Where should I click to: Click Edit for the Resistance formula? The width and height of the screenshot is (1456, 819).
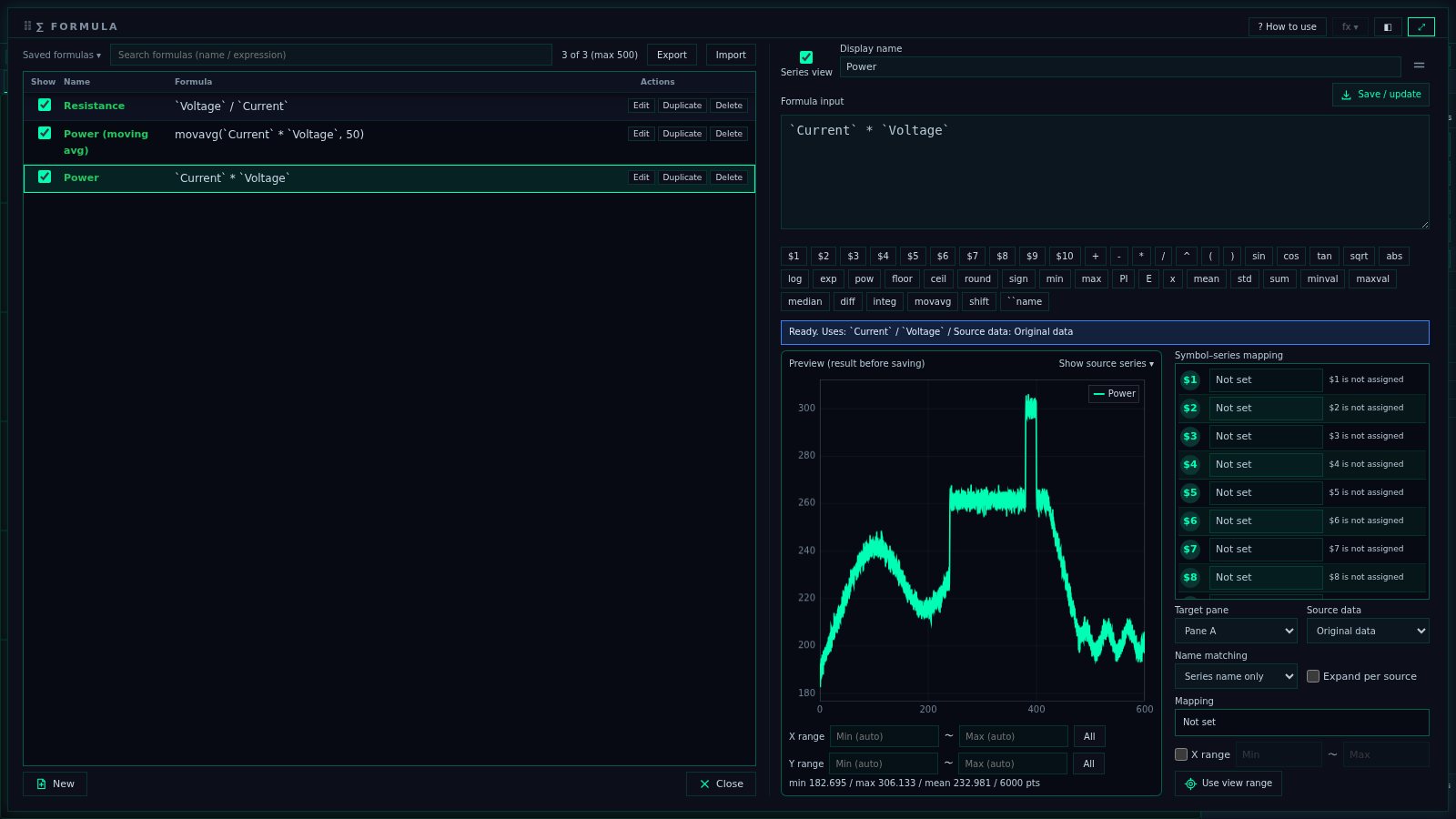tap(642, 106)
